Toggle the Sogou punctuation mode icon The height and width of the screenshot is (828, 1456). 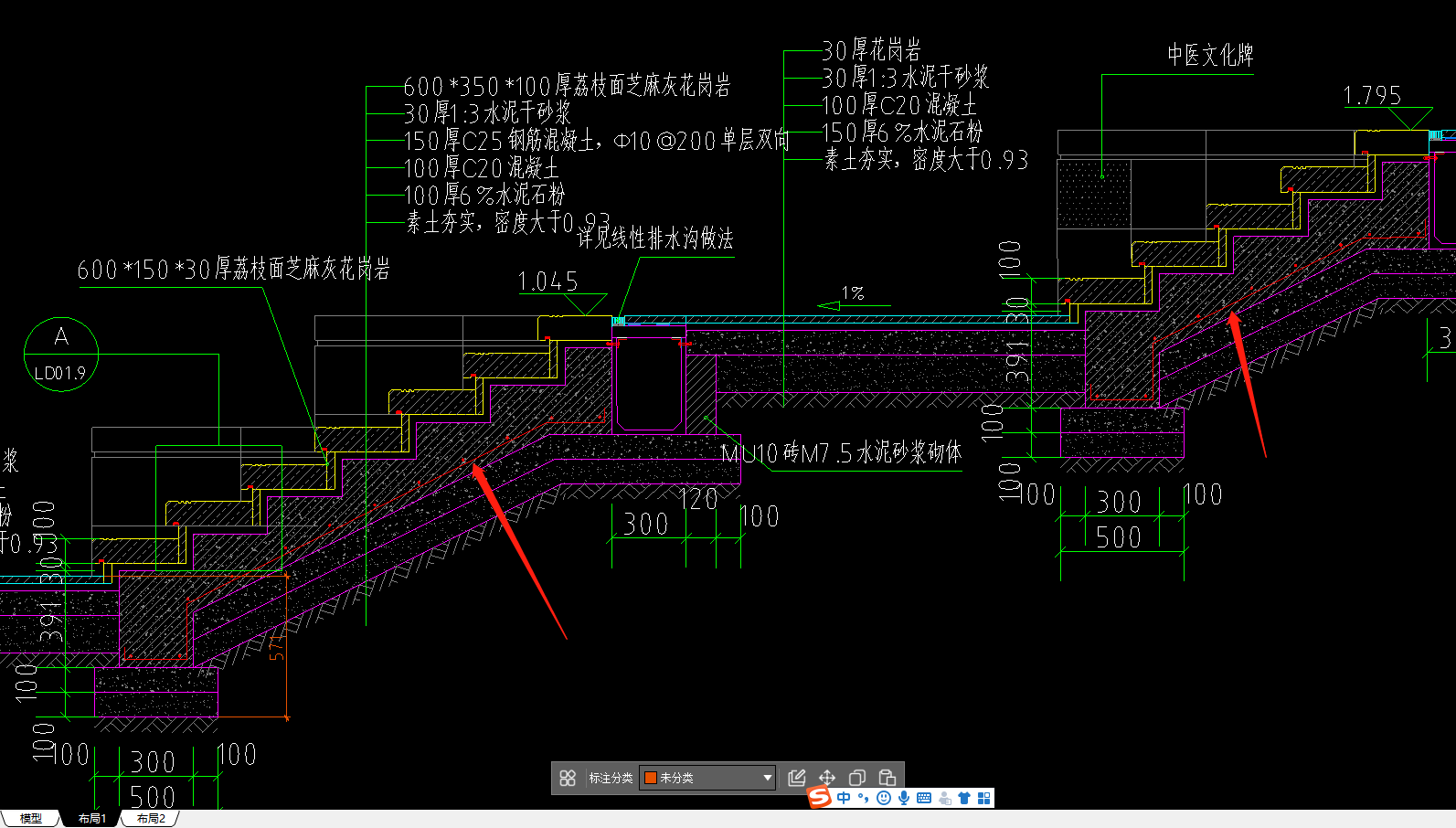tap(864, 798)
